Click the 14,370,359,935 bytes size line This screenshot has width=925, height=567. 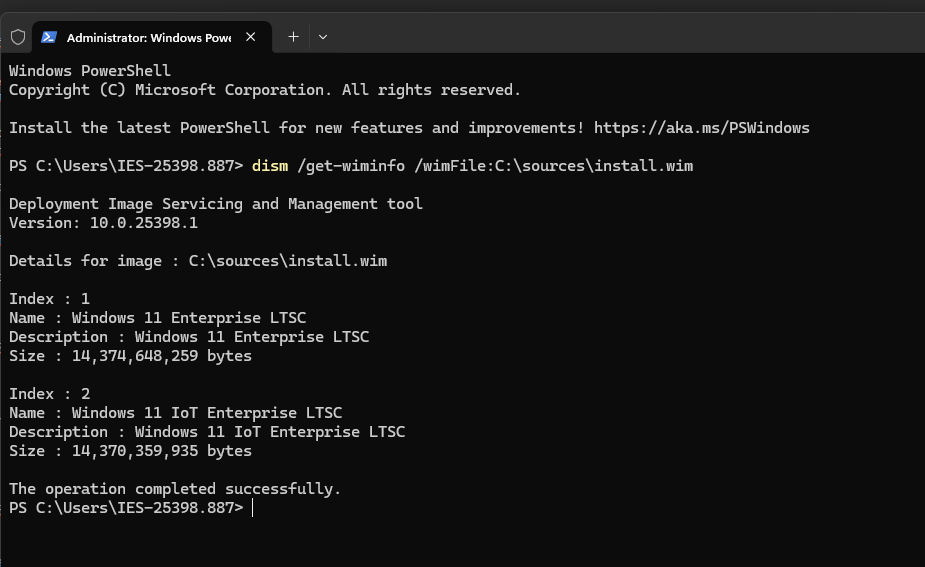130,451
